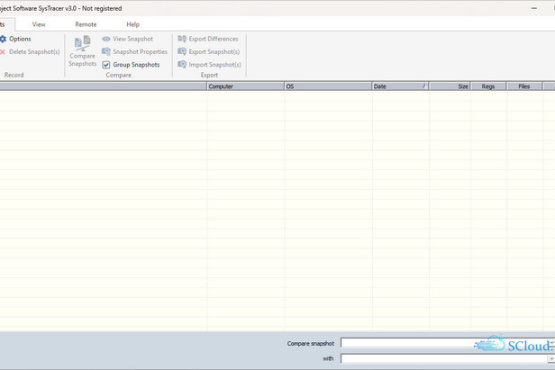Sort by the OS column header
The width and height of the screenshot is (555, 370).
[328, 86]
